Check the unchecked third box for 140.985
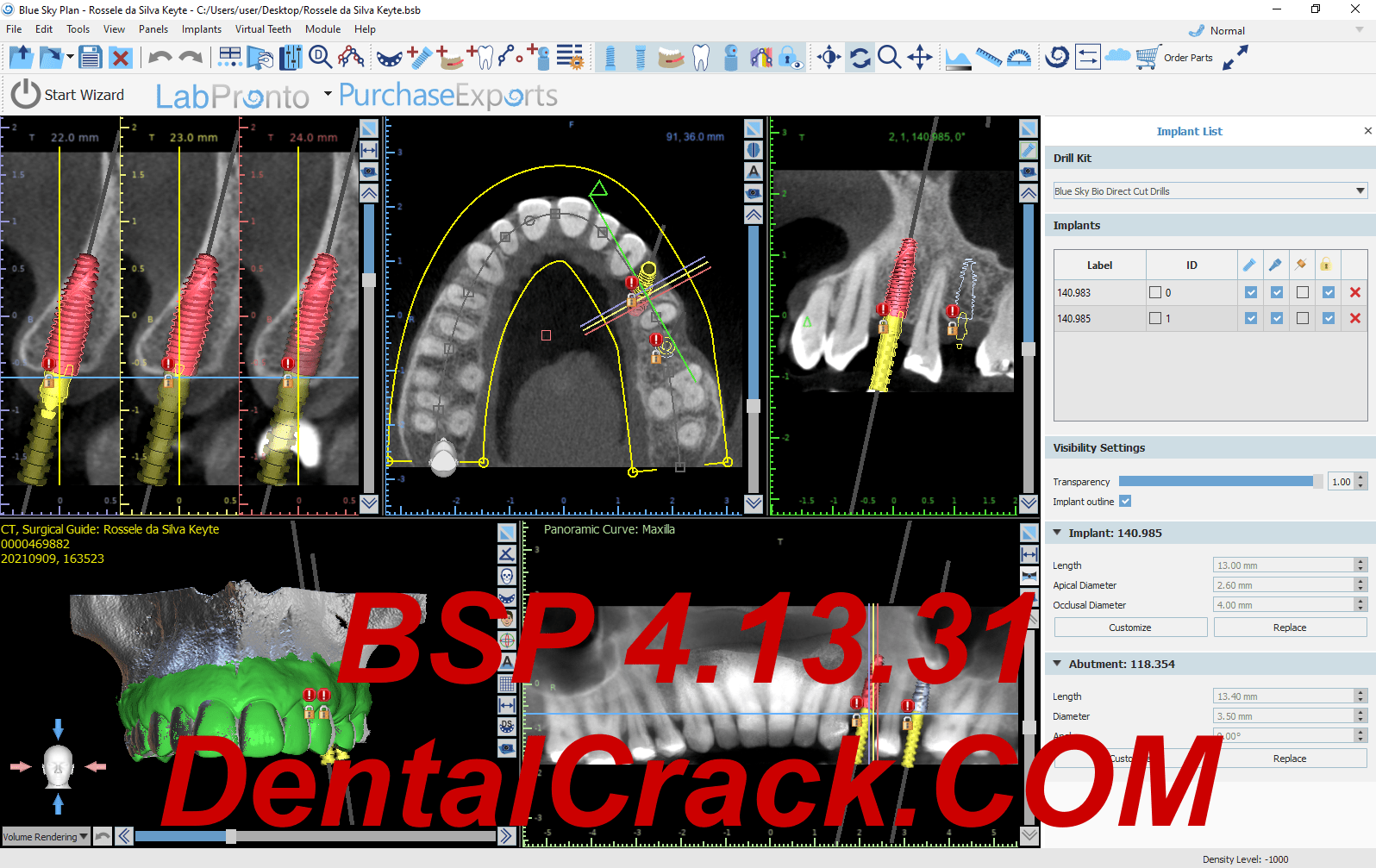The width and height of the screenshot is (1376, 868). coord(1303,318)
